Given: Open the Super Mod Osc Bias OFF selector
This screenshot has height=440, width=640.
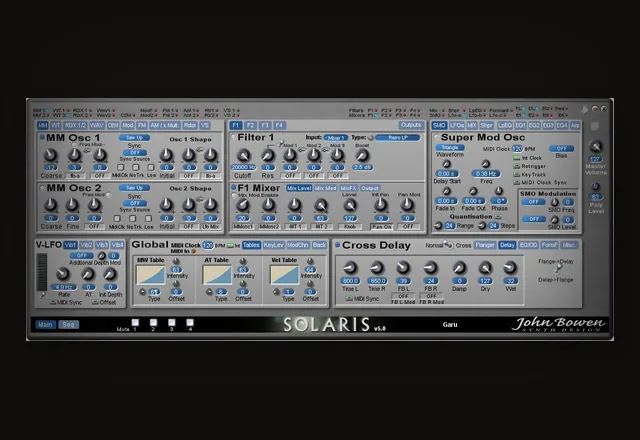Looking at the screenshot, I should coord(561,148).
